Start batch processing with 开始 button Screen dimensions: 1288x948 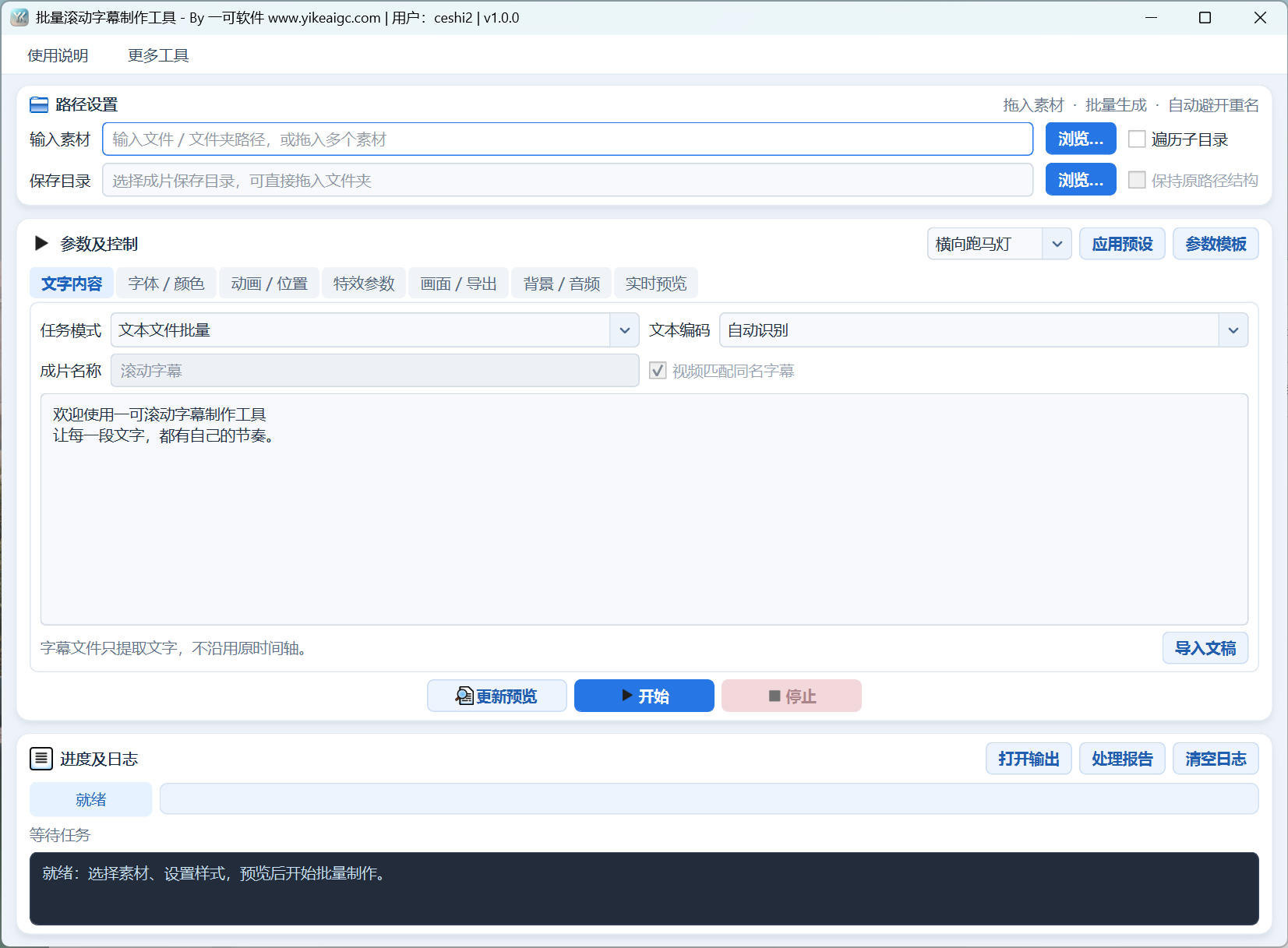[644, 696]
